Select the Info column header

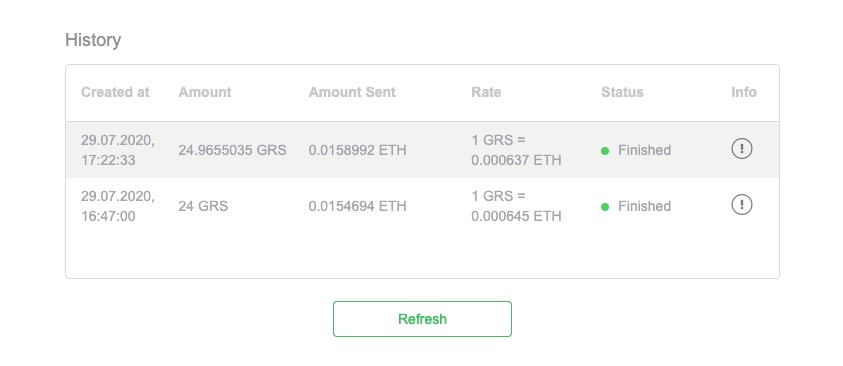(x=744, y=92)
